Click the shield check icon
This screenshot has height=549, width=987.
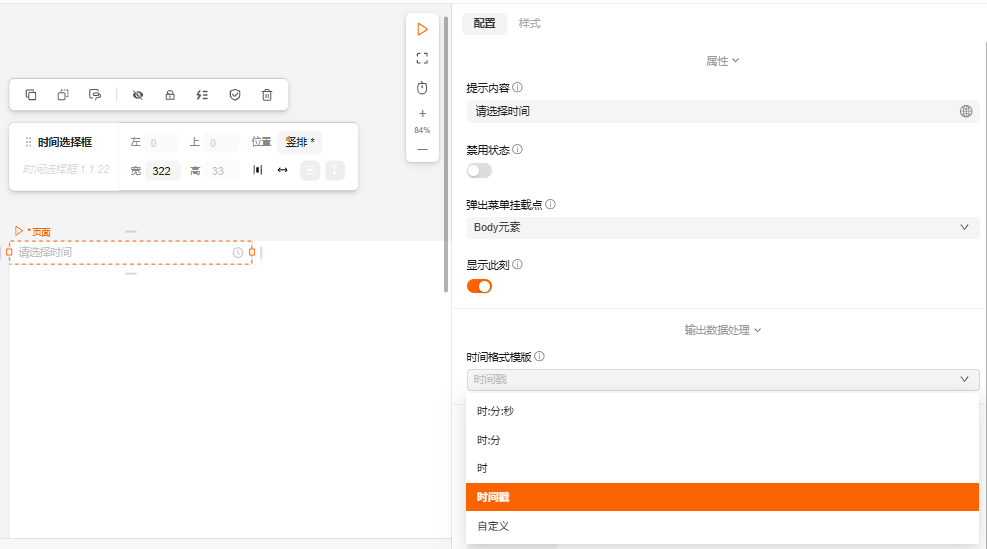235,95
